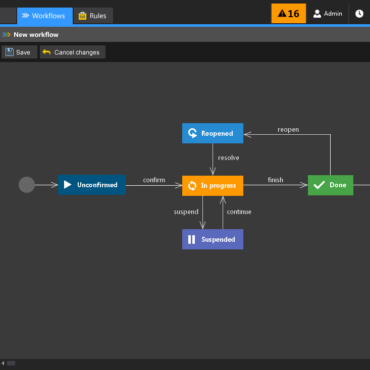Click the play icon on Unconfirmed

coord(68,185)
